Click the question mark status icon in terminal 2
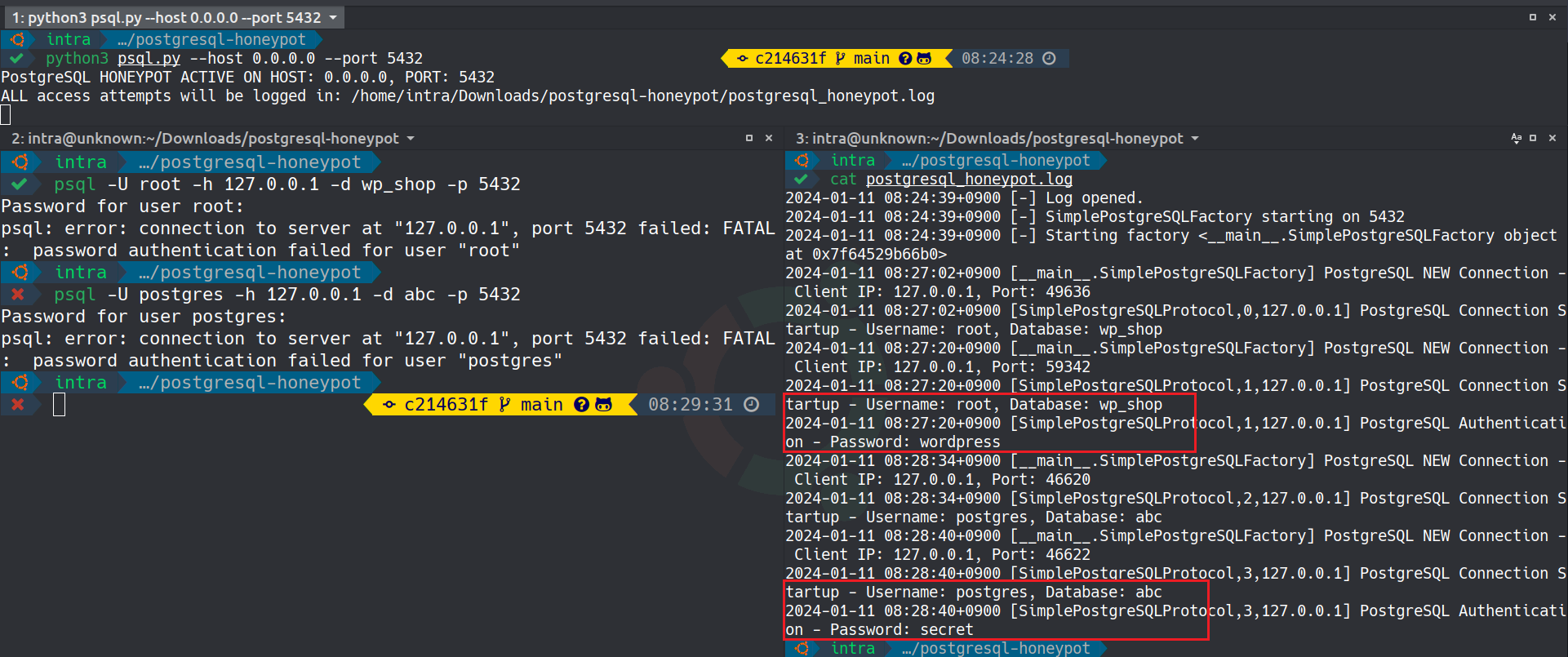1568x657 pixels. click(x=581, y=405)
